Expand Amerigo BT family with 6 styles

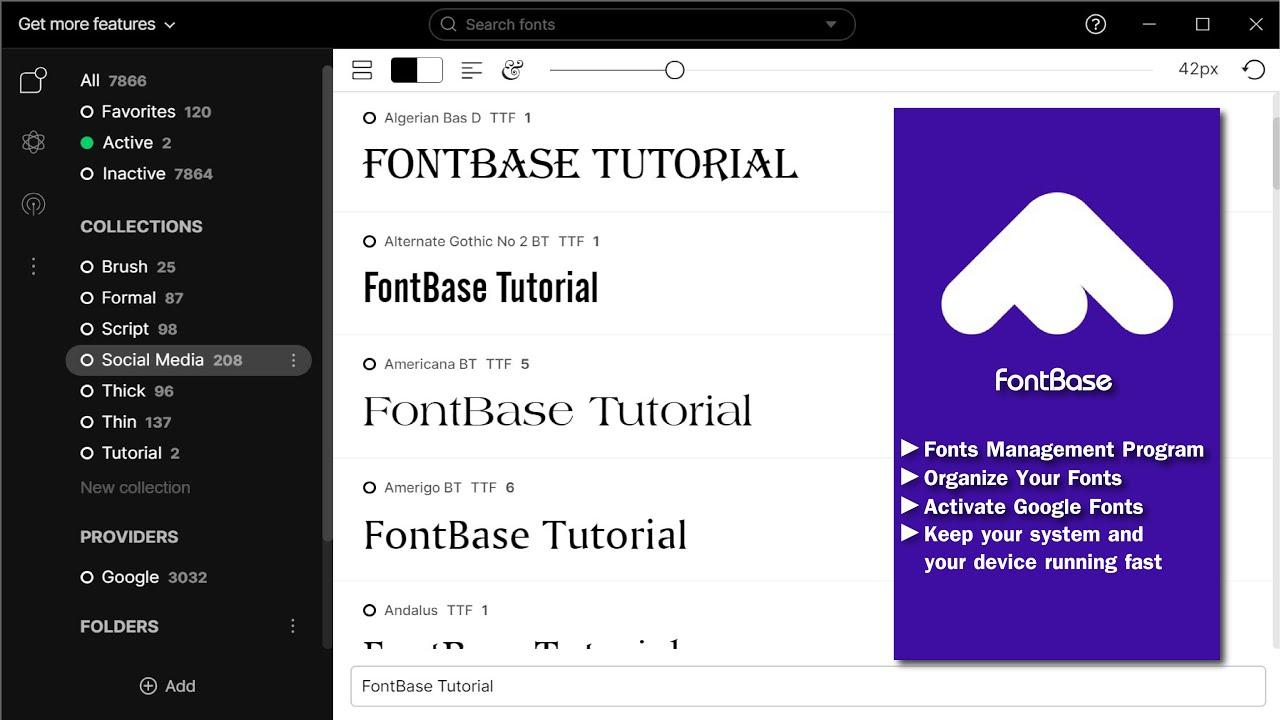pos(510,488)
